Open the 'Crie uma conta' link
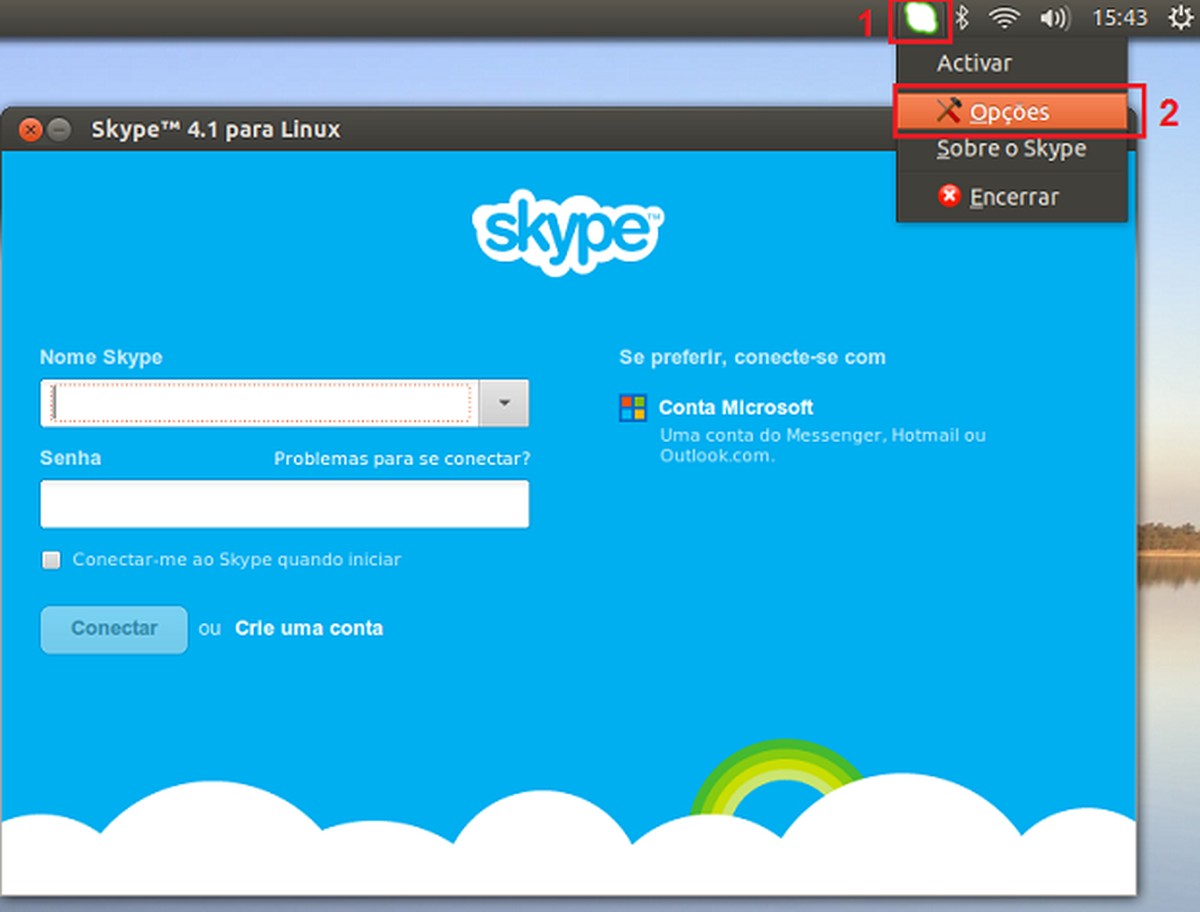The image size is (1200, 912). 308,628
